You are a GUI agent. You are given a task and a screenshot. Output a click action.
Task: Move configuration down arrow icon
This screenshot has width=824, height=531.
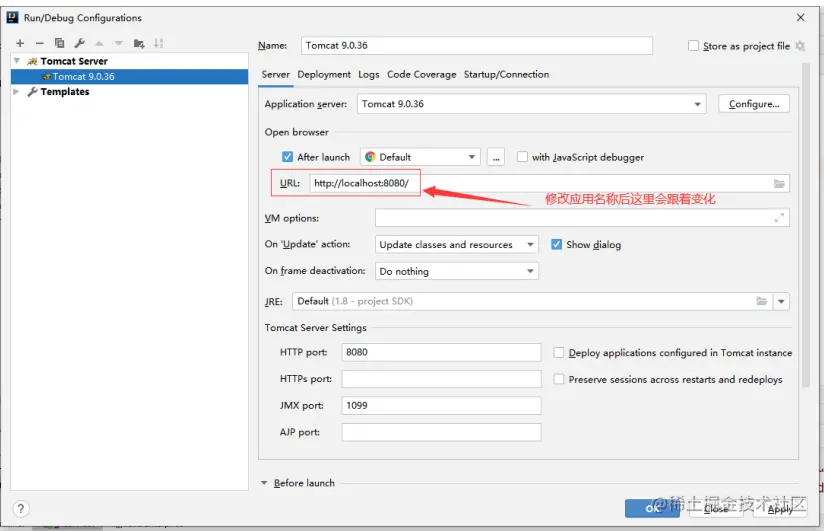[x=119, y=44]
